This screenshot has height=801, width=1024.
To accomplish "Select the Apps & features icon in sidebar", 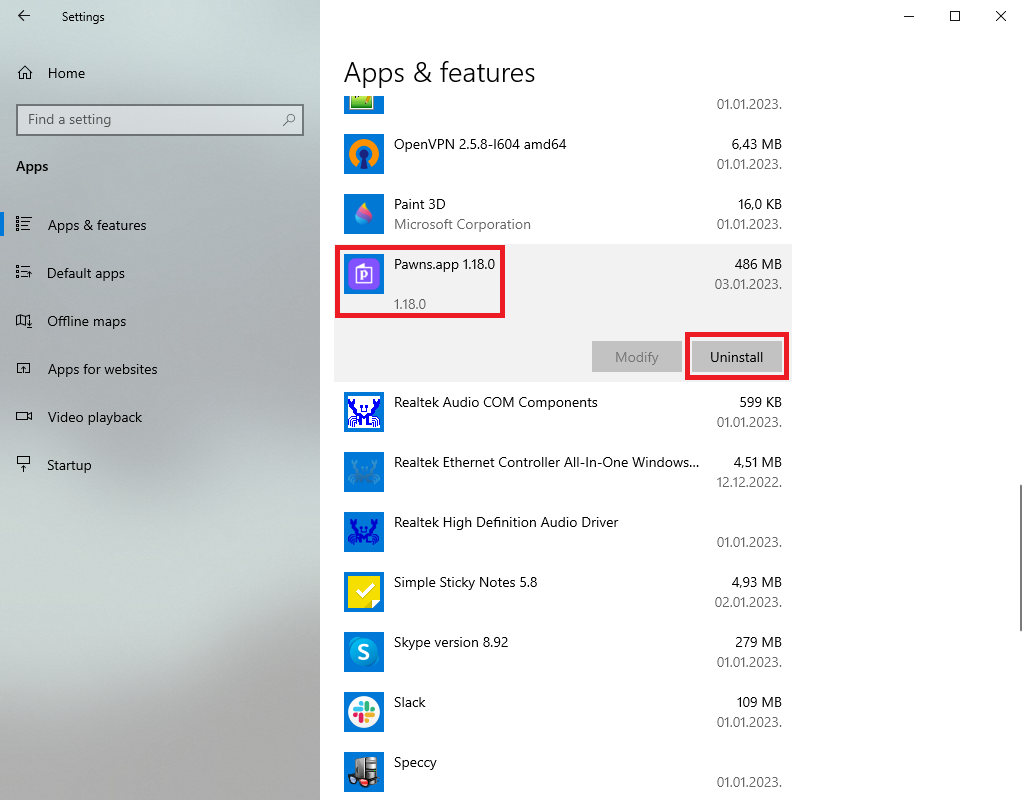I will coord(24,224).
